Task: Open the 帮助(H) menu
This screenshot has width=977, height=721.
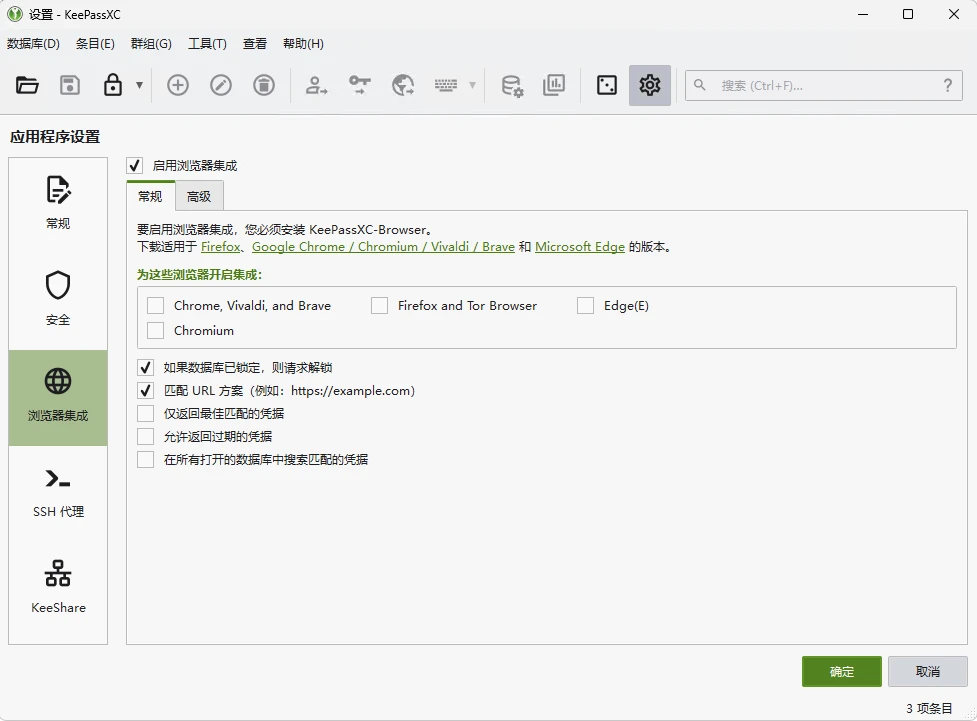Action: pyautogui.click(x=303, y=44)
